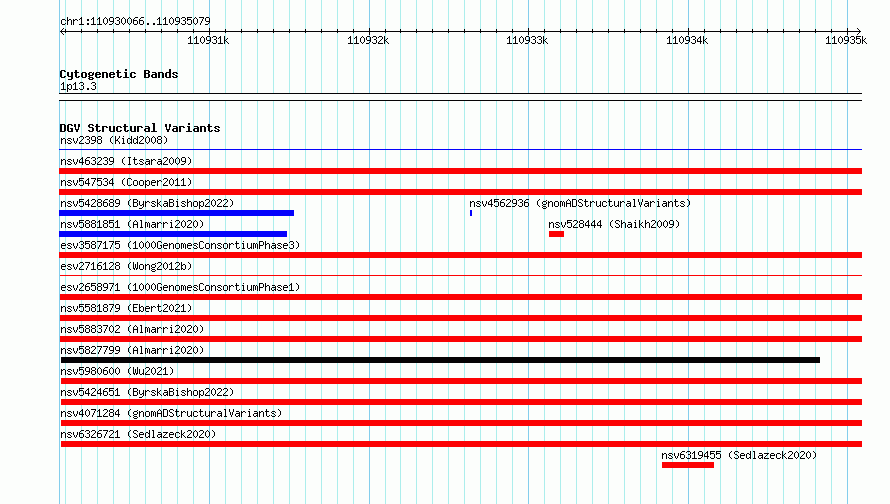Click the red bar under nsv6326721
The image size is (890, 504).
coord(461,444)
